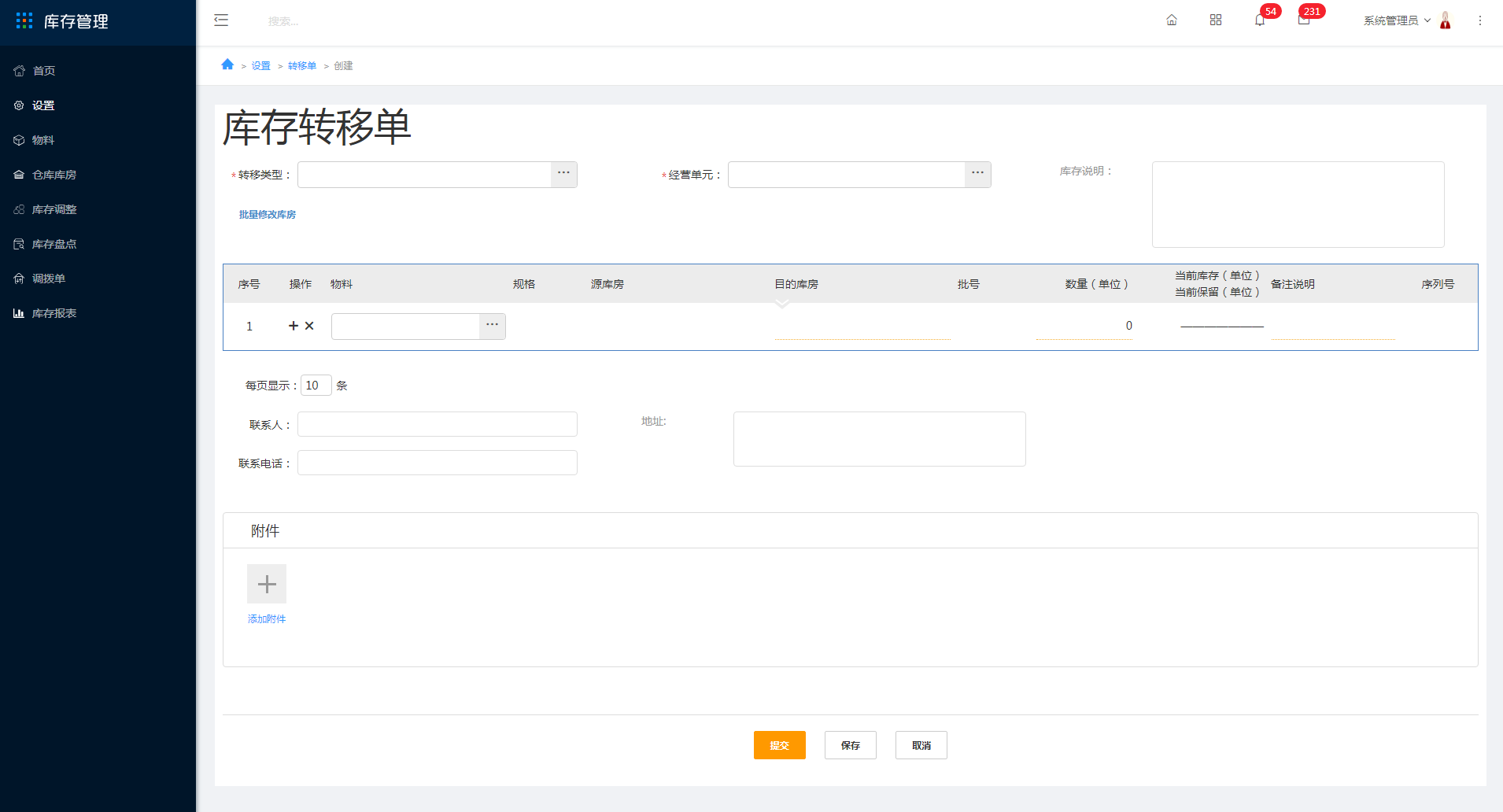This screenshot has width=1503, height=812.
Task: Click the system administrator avatar icon
Action: click(1446, 20)
